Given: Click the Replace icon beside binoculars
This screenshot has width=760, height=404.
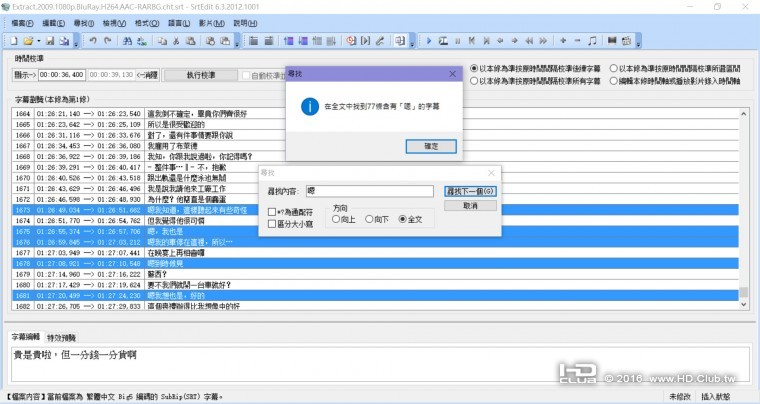Looking at the screenshot, I should click(x=142, y=41).
